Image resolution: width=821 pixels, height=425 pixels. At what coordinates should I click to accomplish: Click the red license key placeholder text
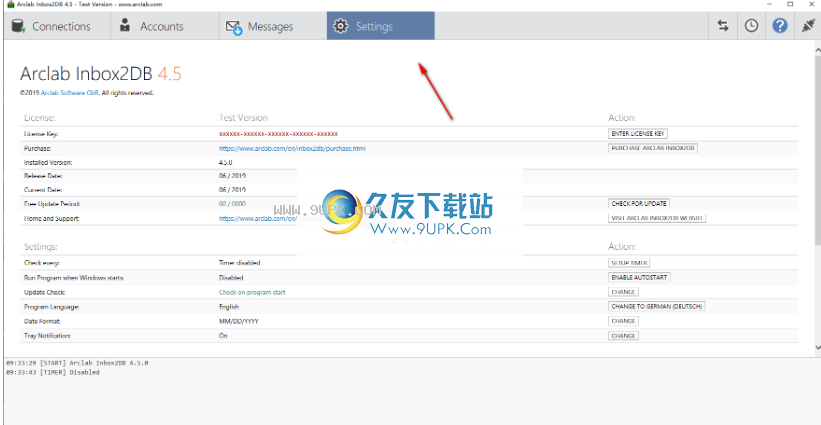pos(279,134)
